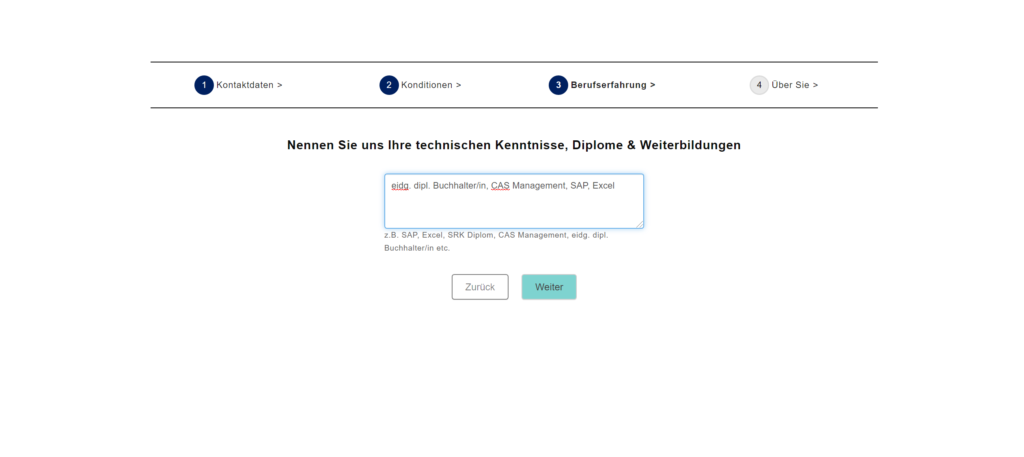The height and width of the screenshot is (457, 1024).
Task: Continue with the Weiter button
Action: 549,287
